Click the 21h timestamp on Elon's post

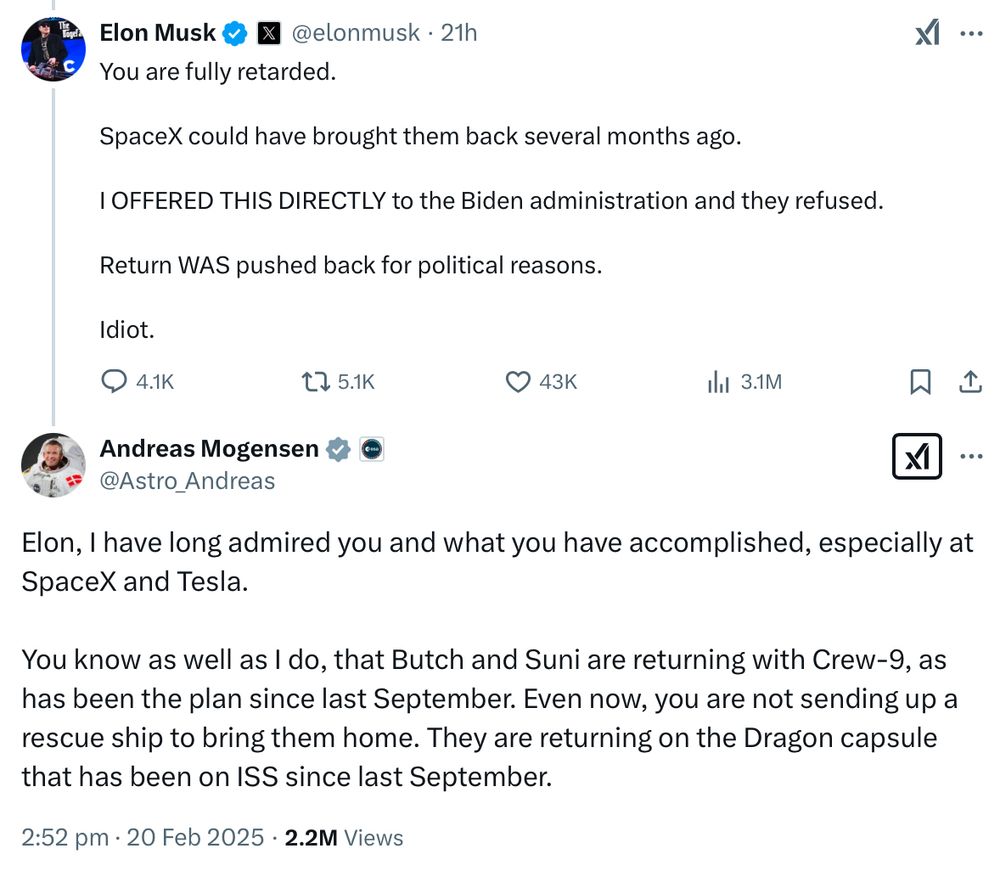coord(459,33)
